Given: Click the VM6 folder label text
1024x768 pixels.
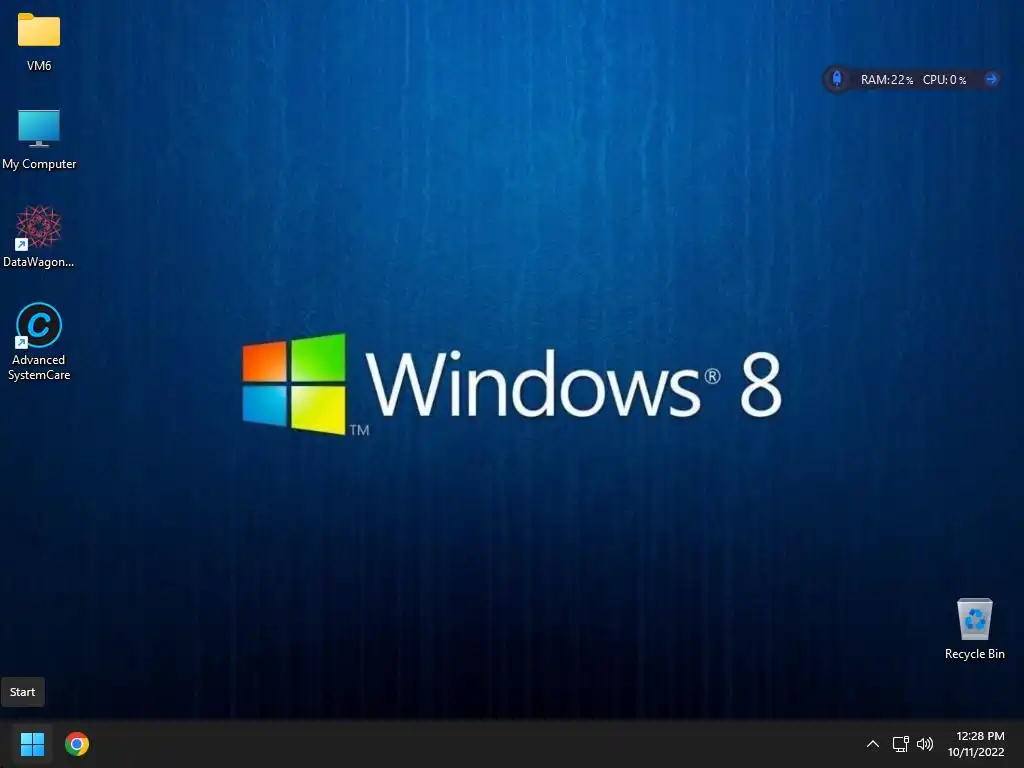Looking at the screenshot, I should [x=39, y=65].
